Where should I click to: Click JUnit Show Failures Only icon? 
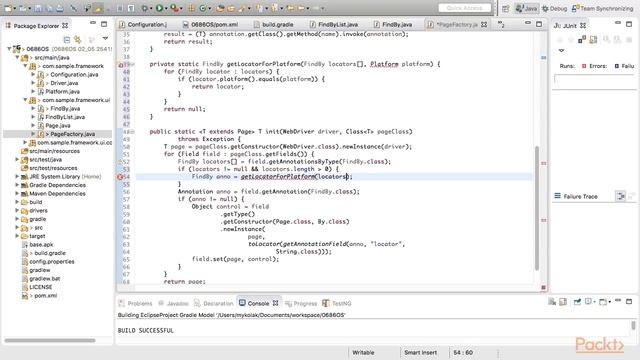pos(582,40)
